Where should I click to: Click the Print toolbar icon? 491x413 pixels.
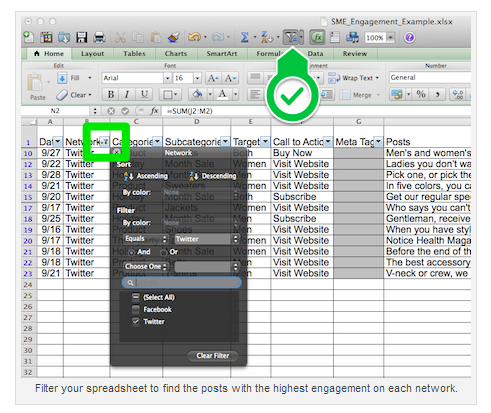click(99, 37)
